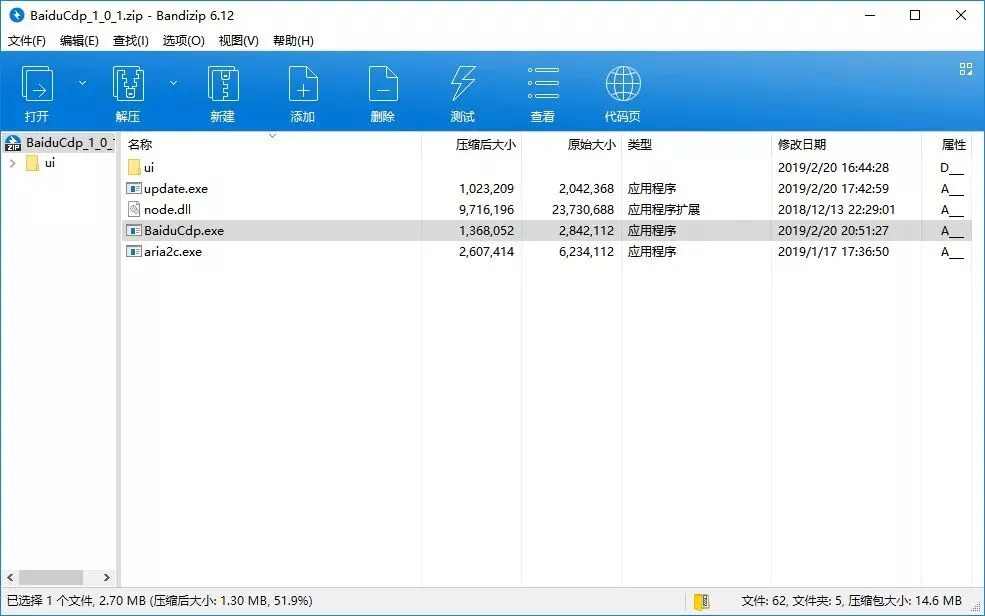The height and width of the screenshot is (616, 985).
Task: Click the D__ attribute of ui folder
Action: coord(952,167)
